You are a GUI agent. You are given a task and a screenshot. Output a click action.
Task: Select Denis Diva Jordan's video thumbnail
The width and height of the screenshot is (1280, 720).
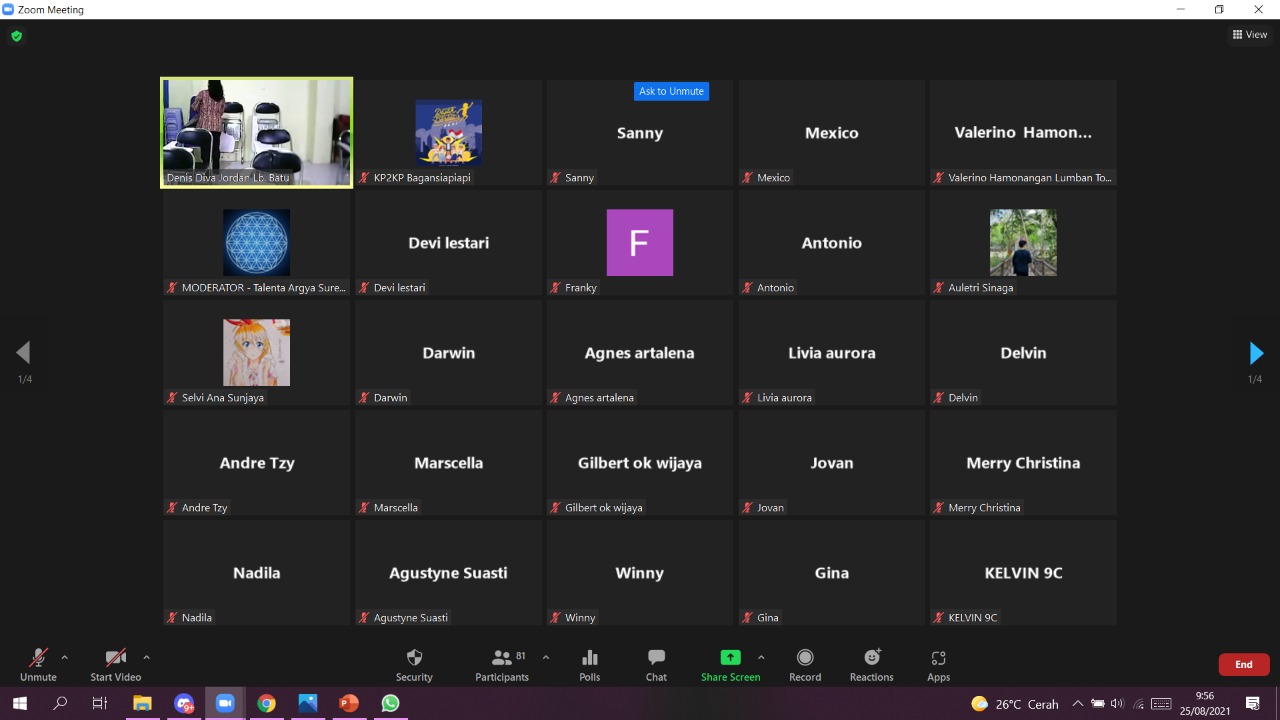pos(257,132)
